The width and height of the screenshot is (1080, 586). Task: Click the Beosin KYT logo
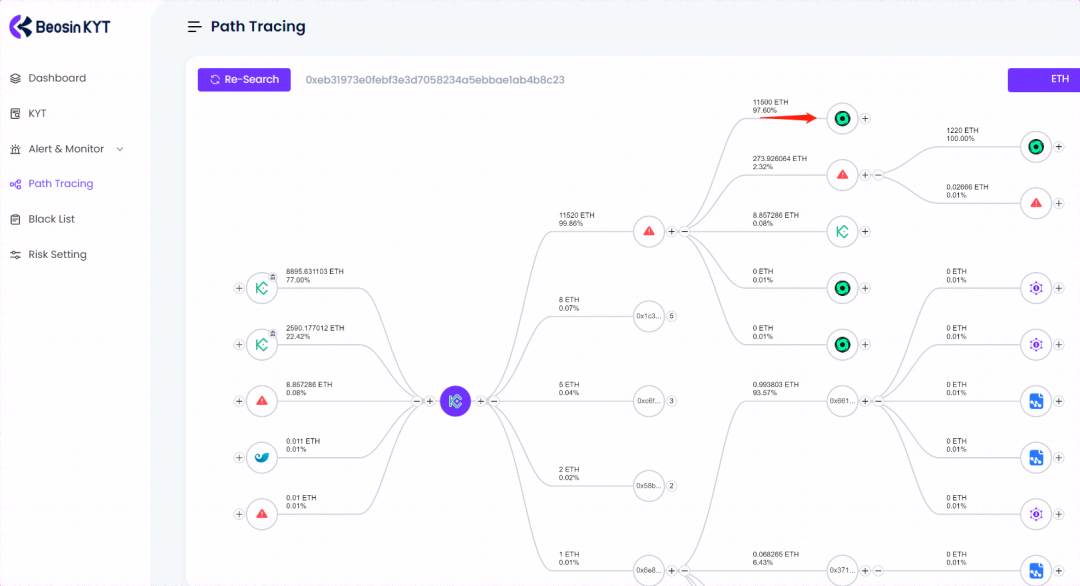[62, 27]
